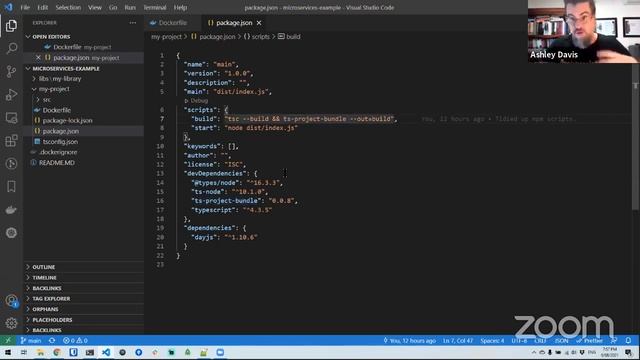The image size is (640, 360).
Task: Click scripts in the breadcrumb
Action: coord(260,37)
